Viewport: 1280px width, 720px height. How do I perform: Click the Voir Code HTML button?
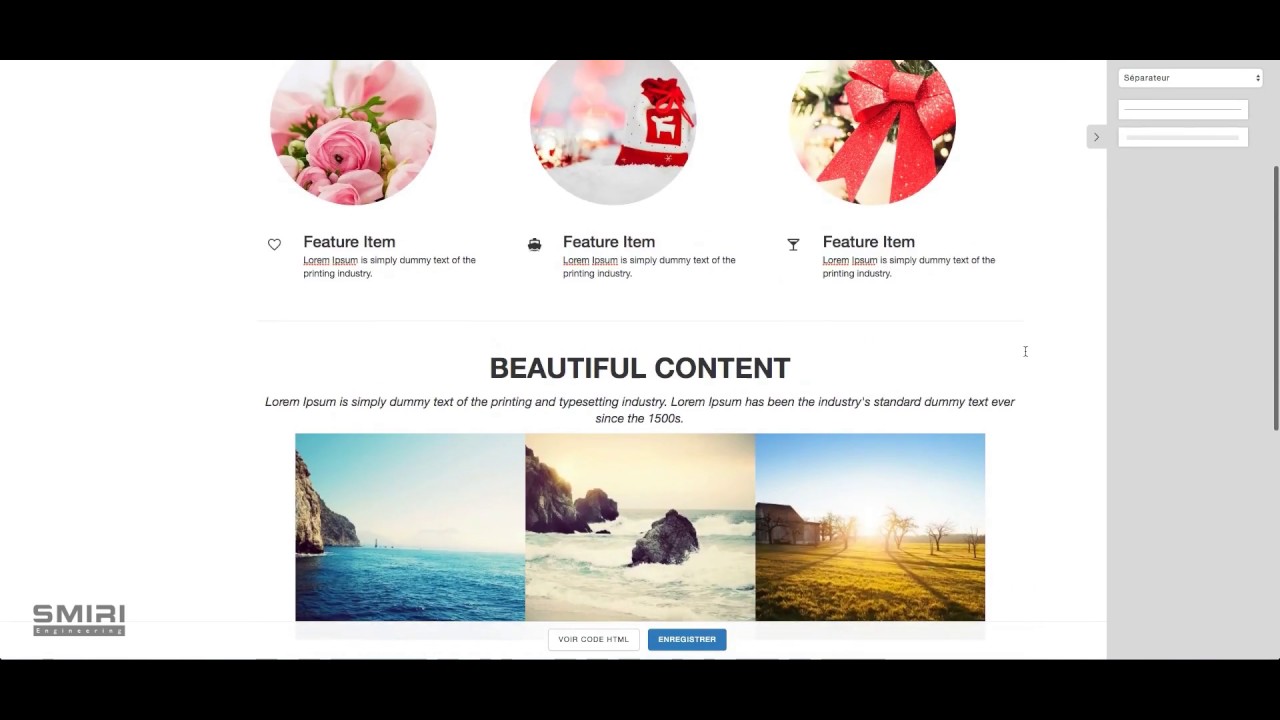click(593, 639)
